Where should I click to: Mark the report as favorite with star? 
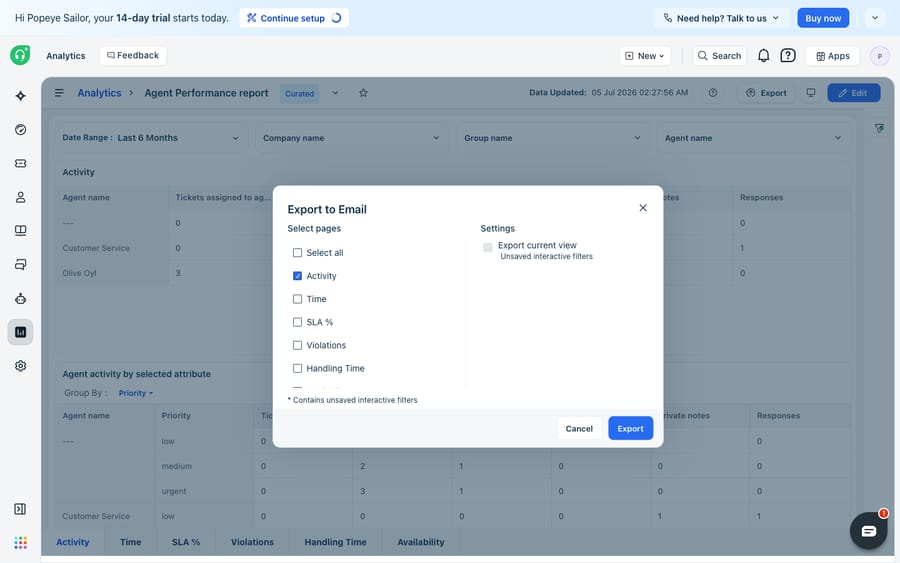tap(363, 93)
